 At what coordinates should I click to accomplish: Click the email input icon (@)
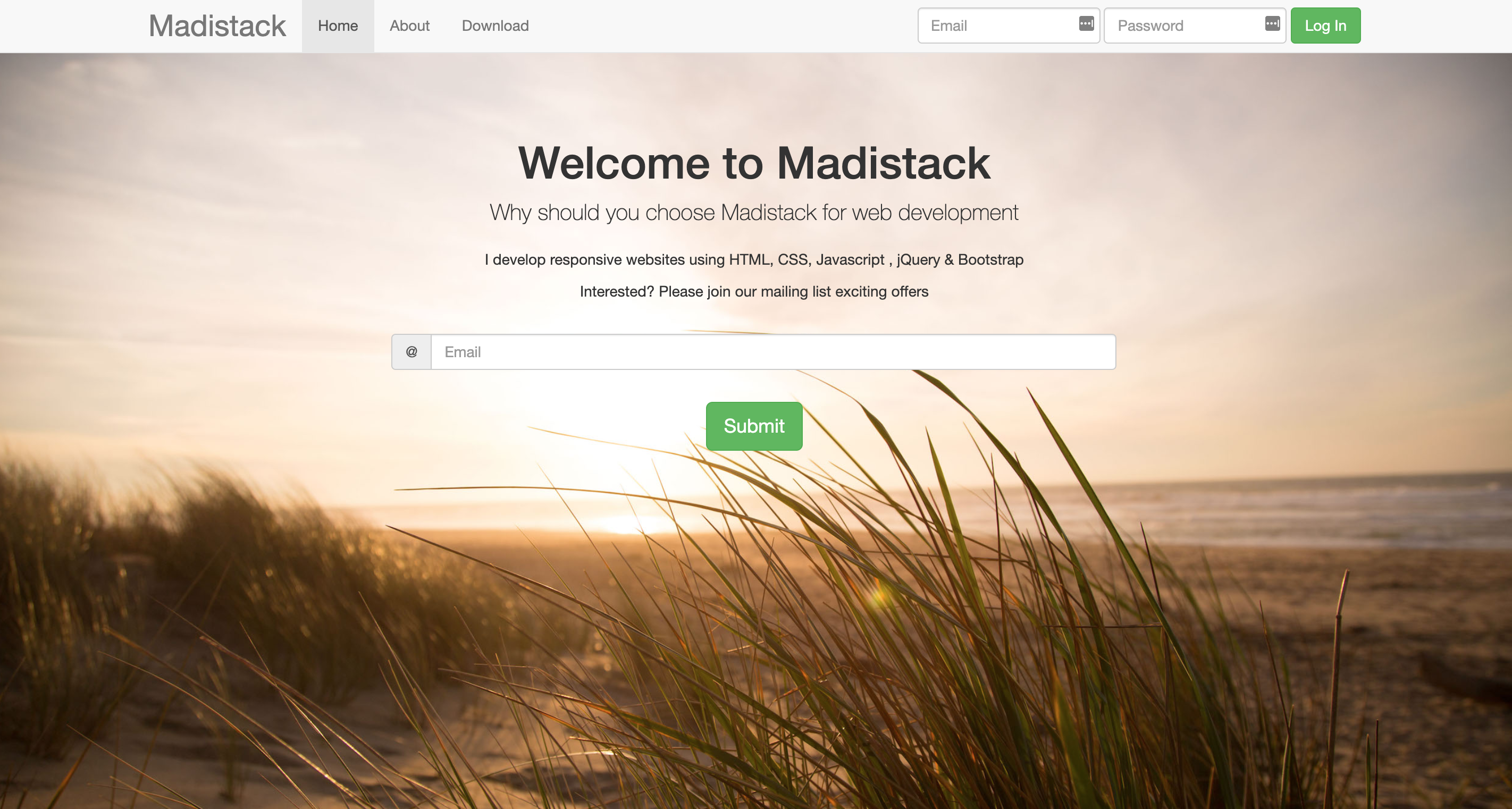[x=412, y=351]
